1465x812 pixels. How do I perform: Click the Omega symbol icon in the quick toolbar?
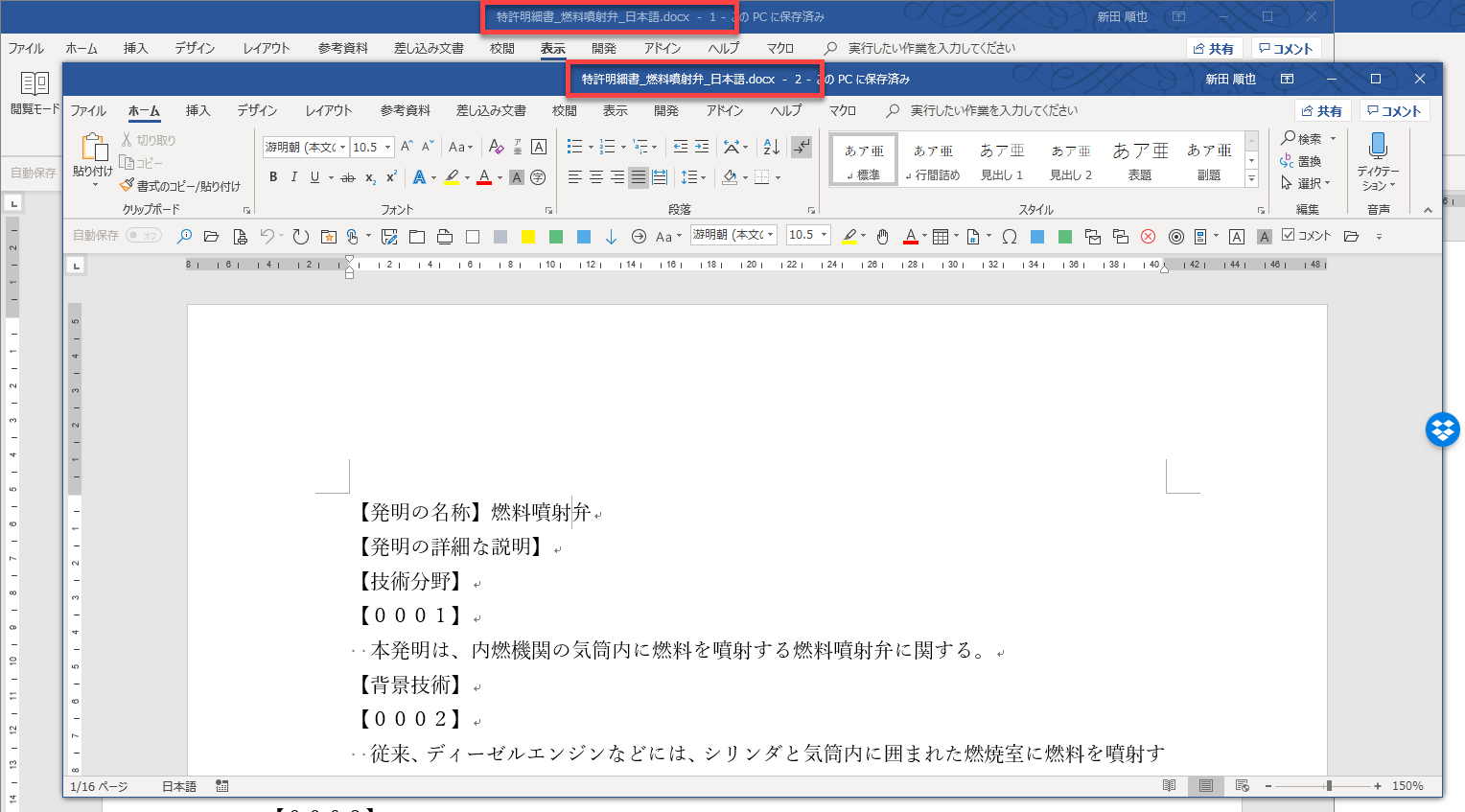pyautogui.click(x=1010, y=237)
